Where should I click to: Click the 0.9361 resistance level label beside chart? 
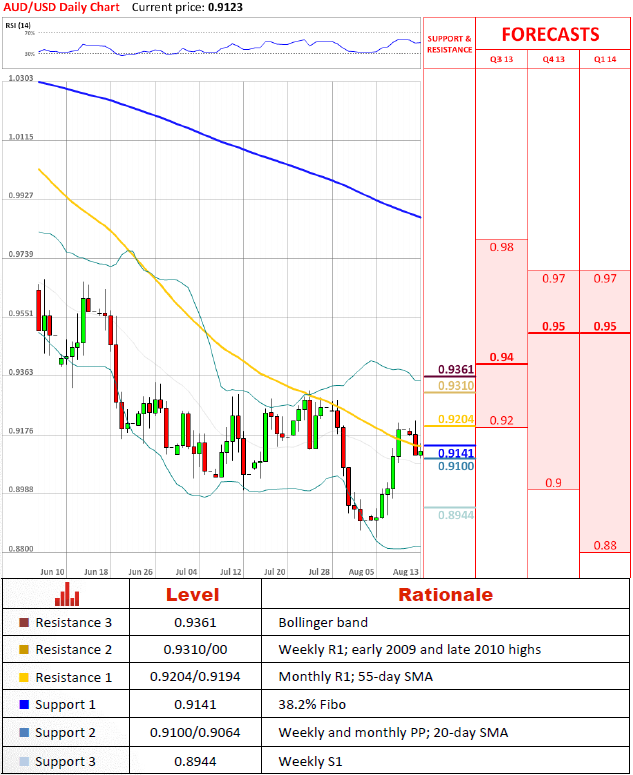[x=456, y=370]
